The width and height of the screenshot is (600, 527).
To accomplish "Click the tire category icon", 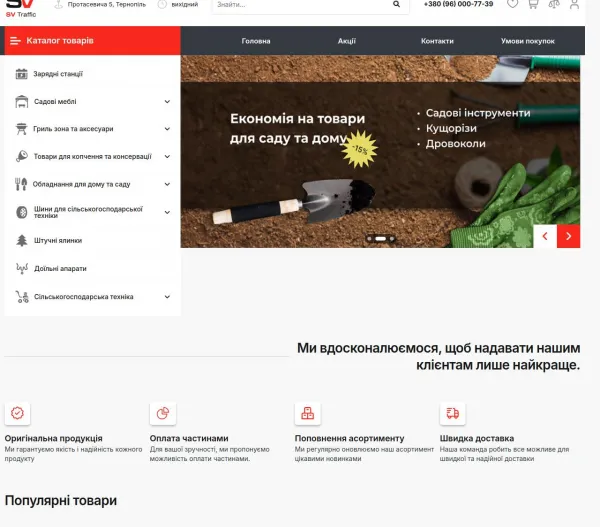I will pyautogui.click(x=22, y=212).
